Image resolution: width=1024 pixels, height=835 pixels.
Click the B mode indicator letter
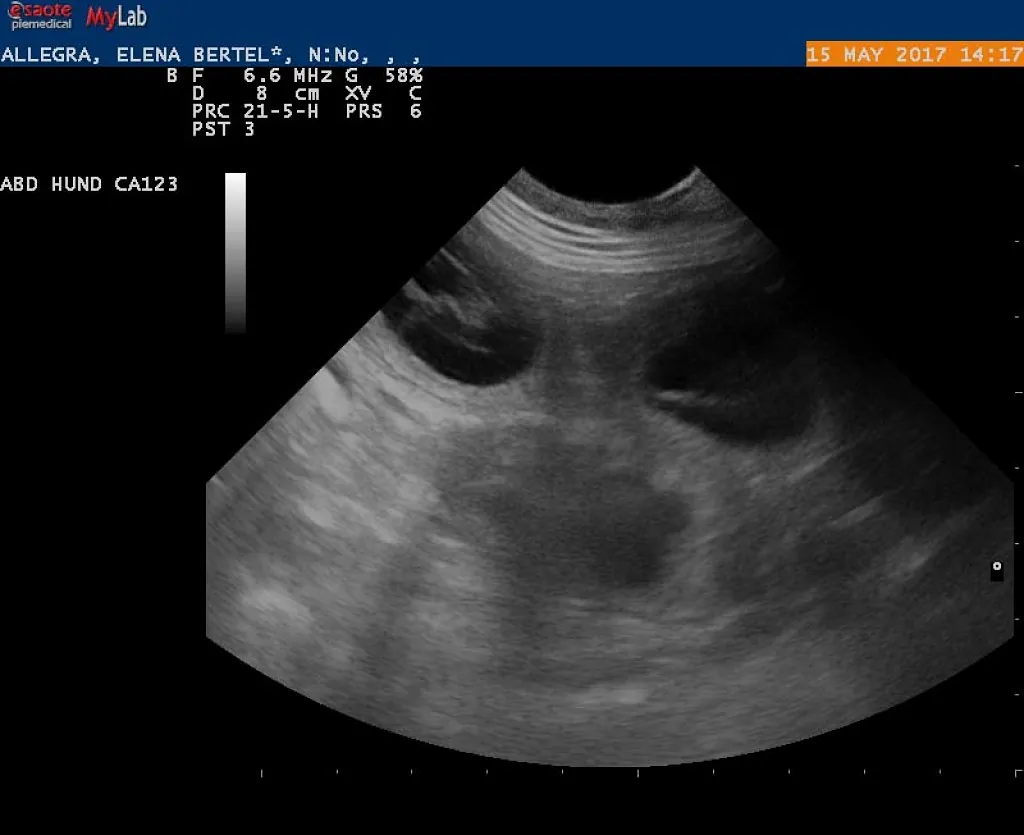(x=172, y=75)
